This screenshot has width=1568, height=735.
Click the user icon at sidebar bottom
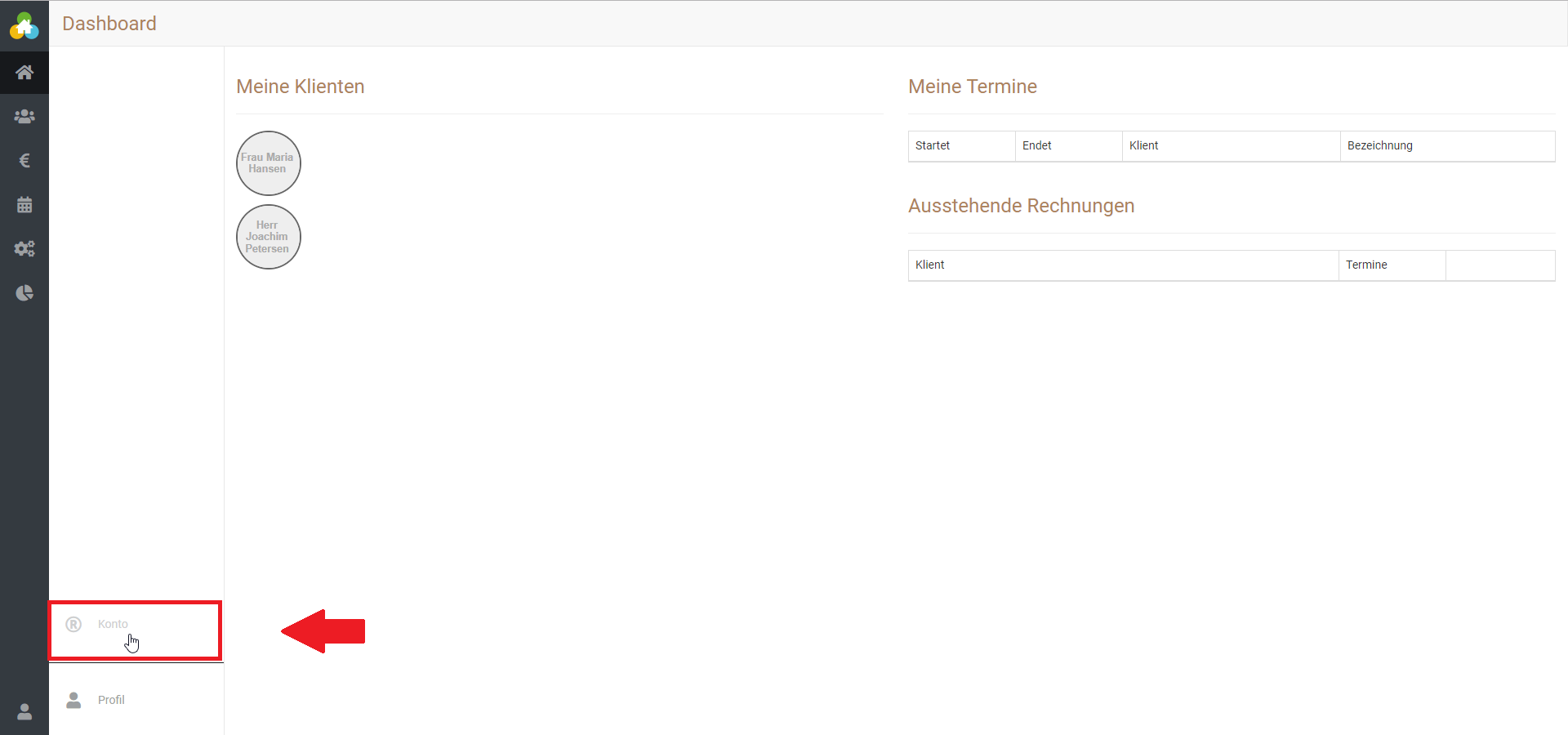pyautogui.click(x=24, y=712)
